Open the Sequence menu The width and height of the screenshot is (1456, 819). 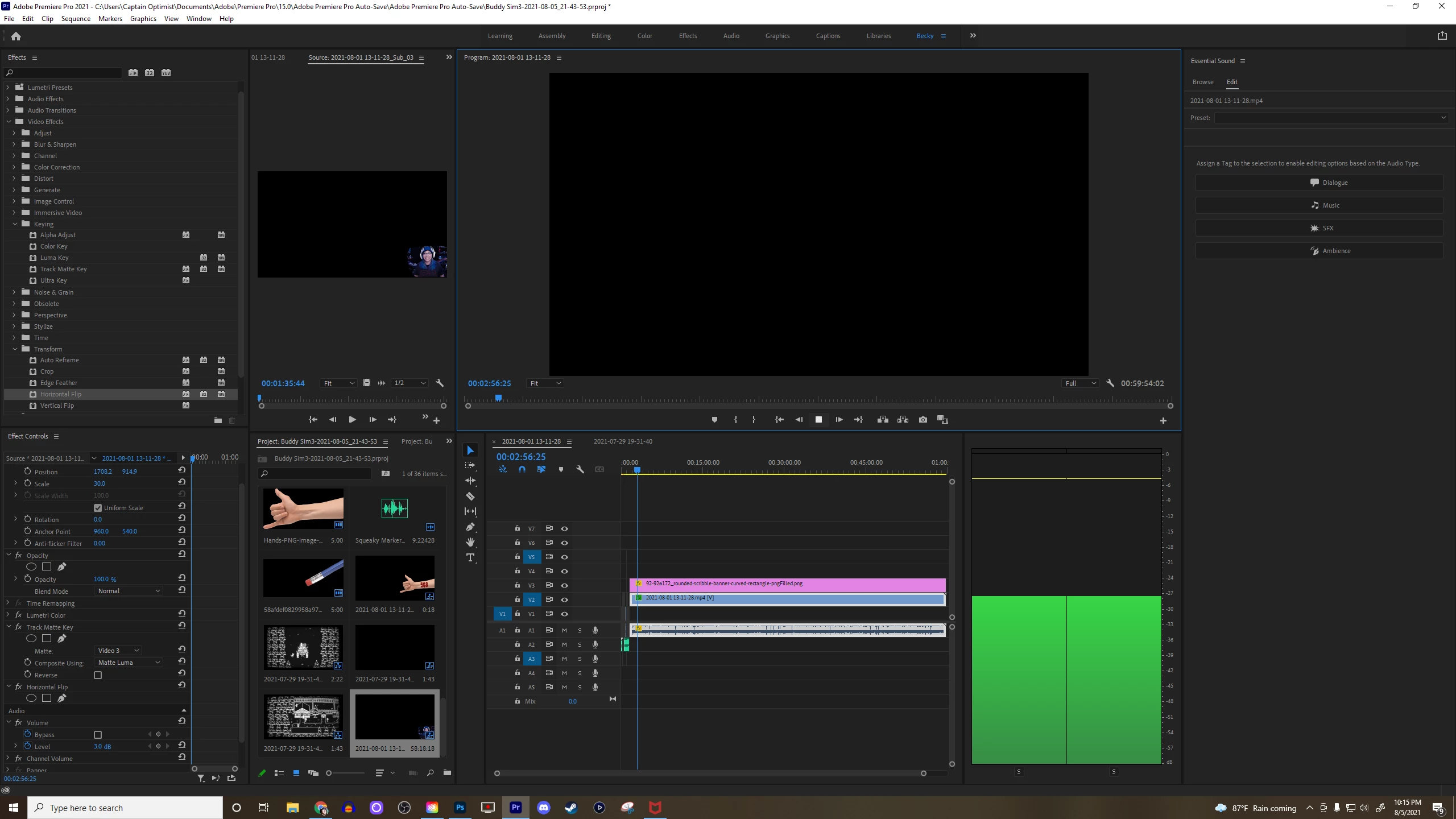(x=76, y=19)
